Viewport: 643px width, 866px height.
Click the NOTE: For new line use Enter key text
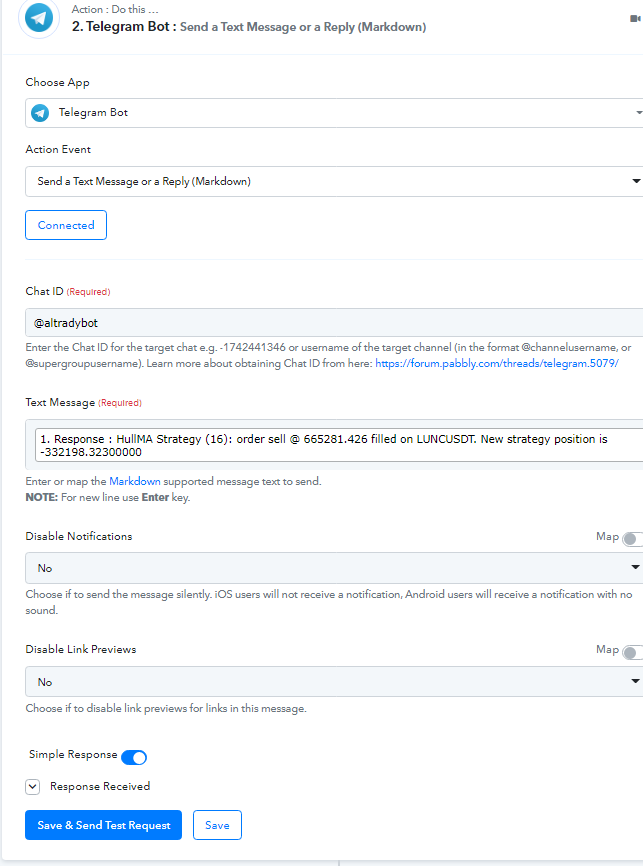108,497
